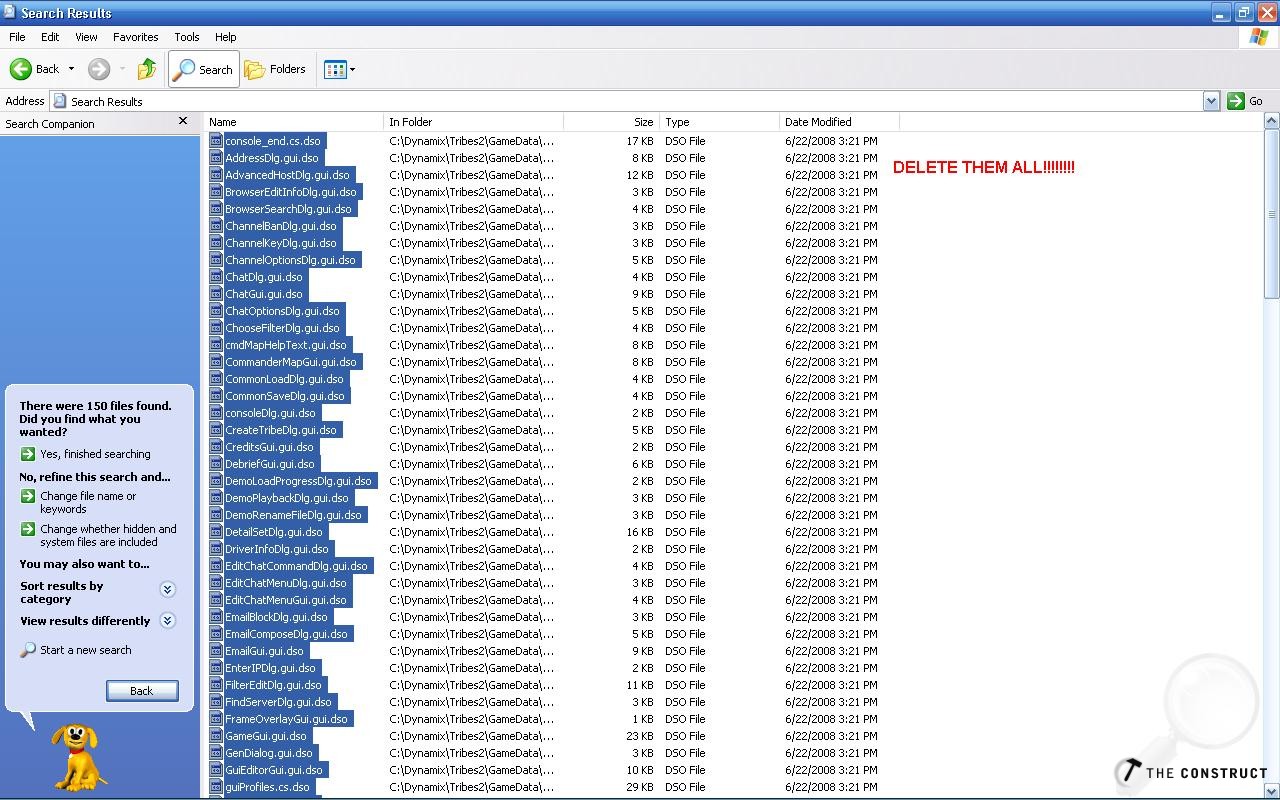The width and height of the screenshot is (1280, 800).
Task: Expand 'View results differently' chevron
Action: click(x=168, y=621)
